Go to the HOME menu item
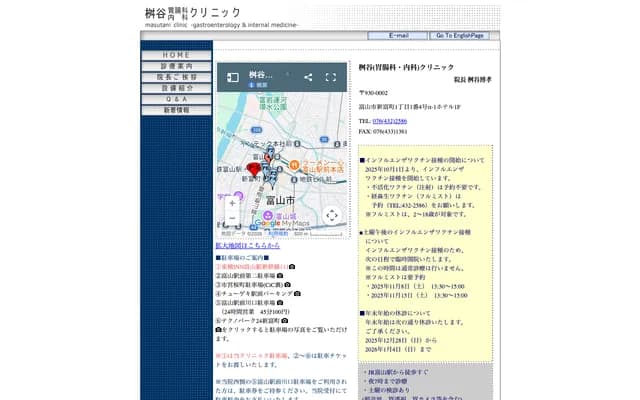 click(x=176, y=55)
